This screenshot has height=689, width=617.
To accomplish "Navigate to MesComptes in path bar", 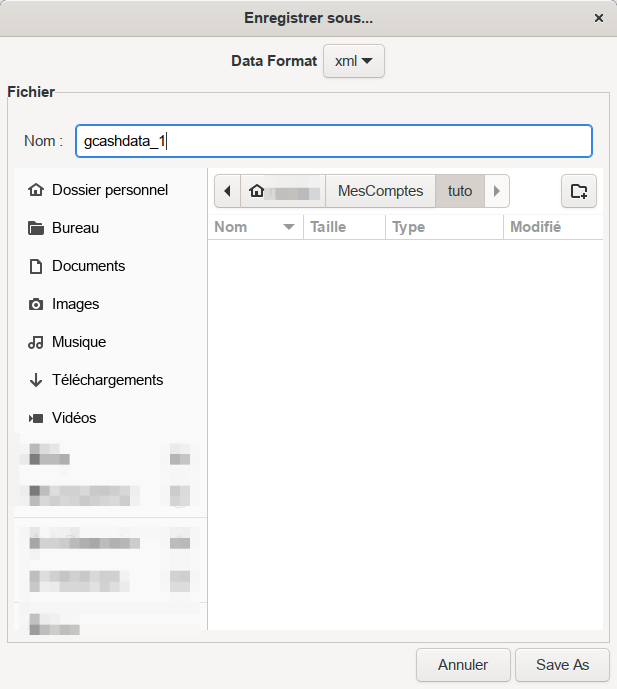I will [x=380, y=191].
